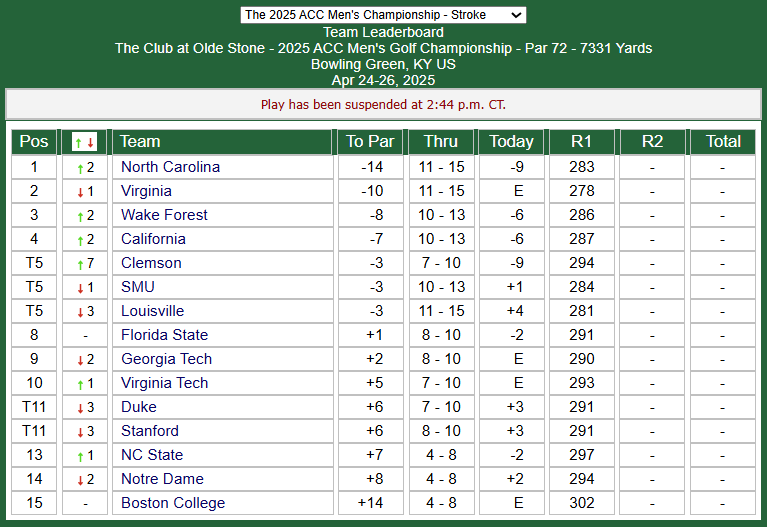Screen dimensions: 767x528
Task: Open the Clemson team link
Action: tap(151, 263)
